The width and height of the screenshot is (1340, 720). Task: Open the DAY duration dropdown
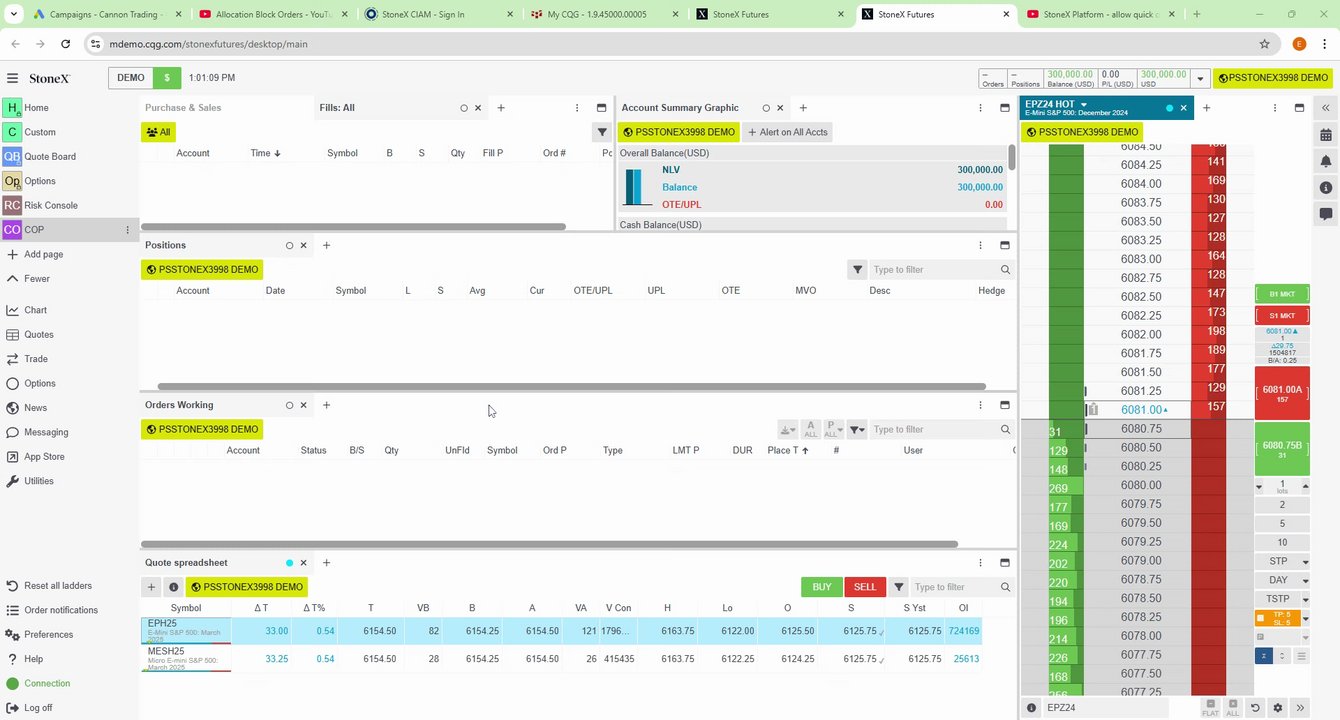tap(1305, 581)
